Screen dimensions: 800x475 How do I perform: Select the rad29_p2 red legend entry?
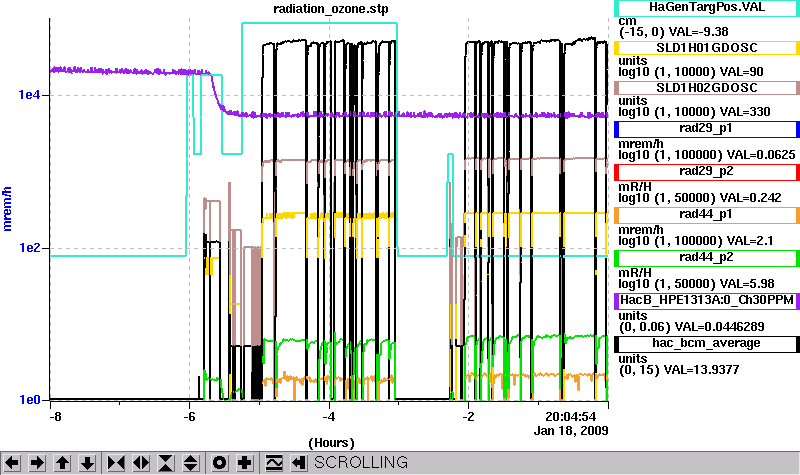(x=707, y=172)
